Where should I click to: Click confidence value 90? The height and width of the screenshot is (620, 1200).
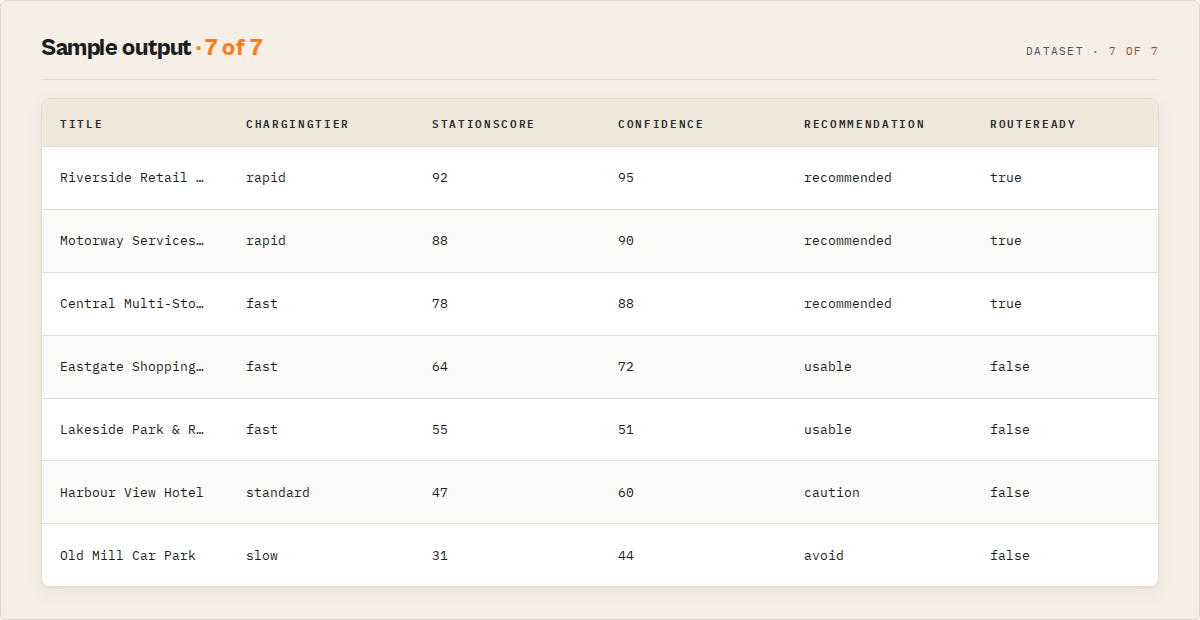pyautogui.click(x=626, y=241)
